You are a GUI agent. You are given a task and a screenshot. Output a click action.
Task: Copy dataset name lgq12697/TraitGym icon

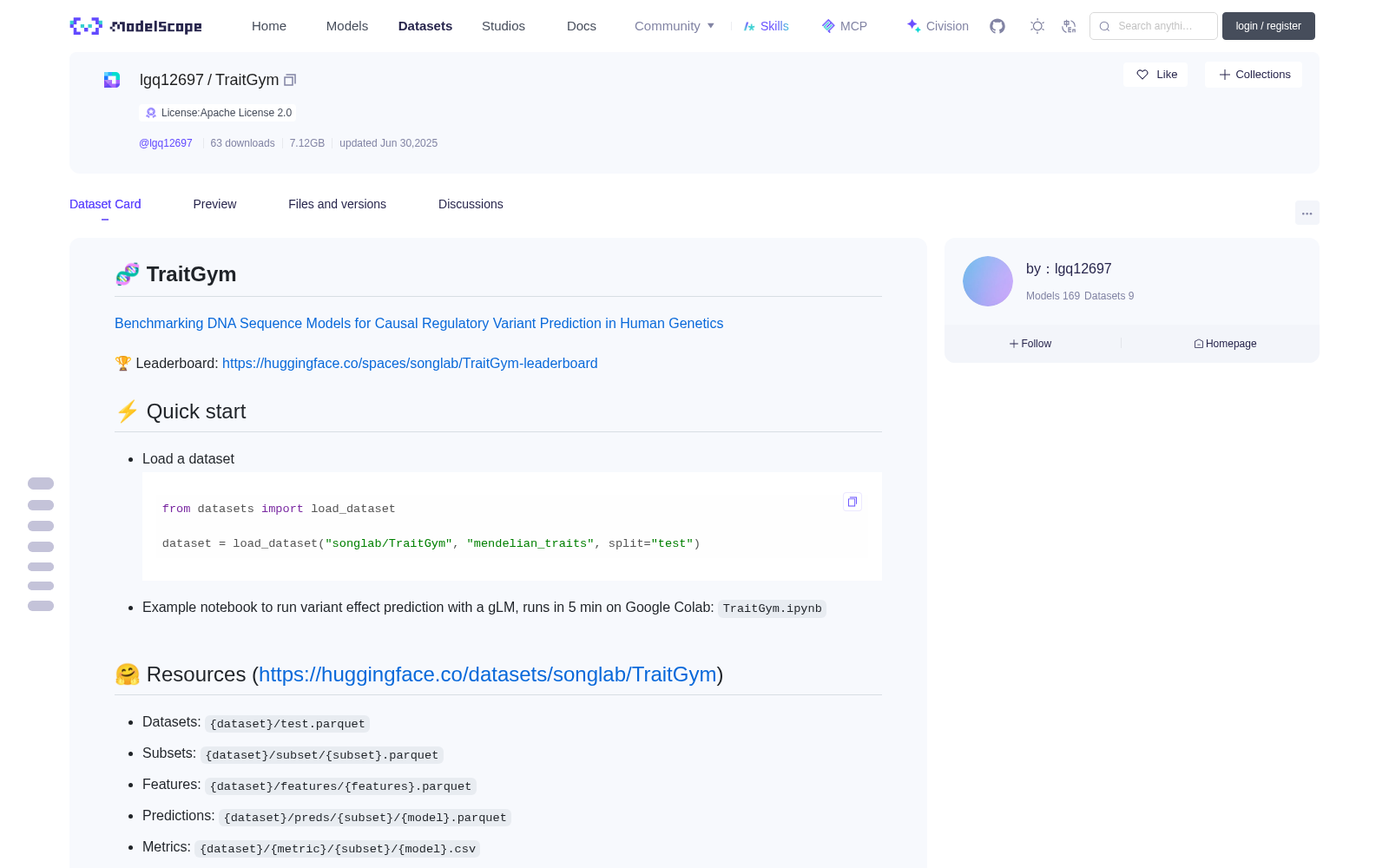[290, 80]
